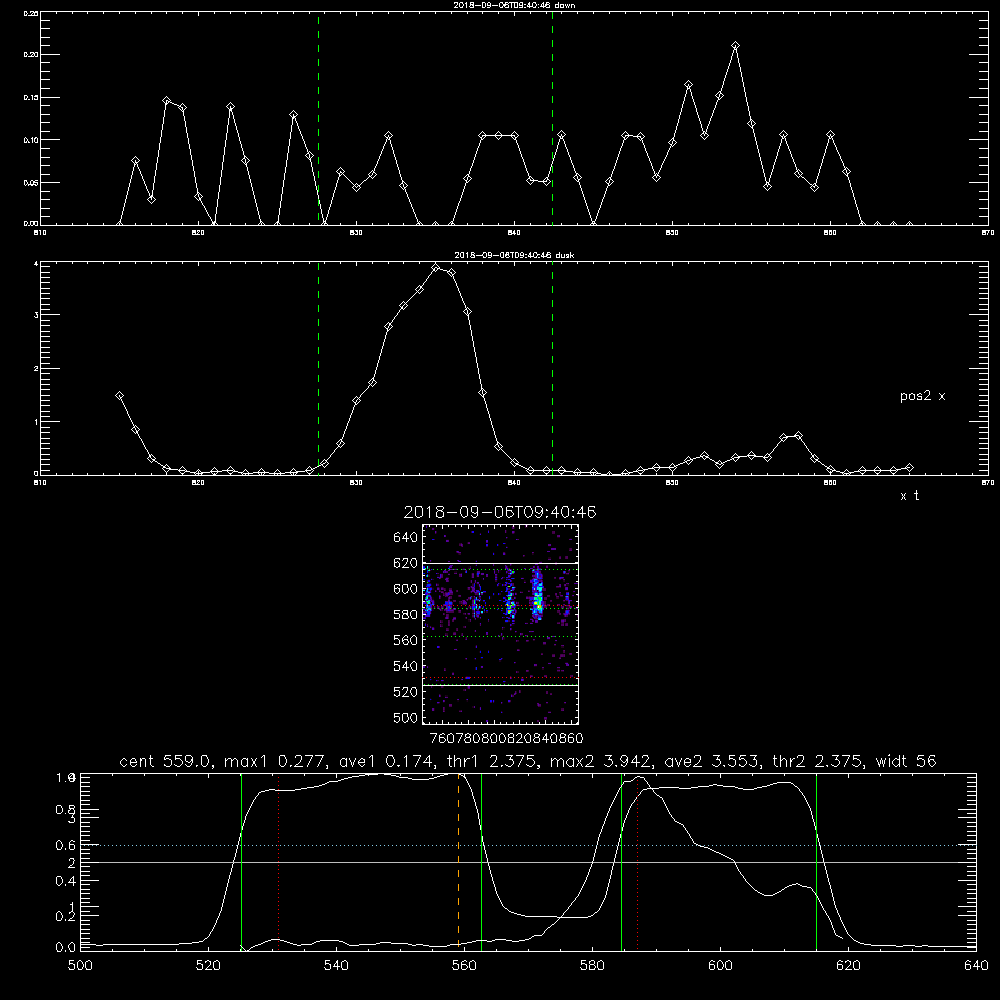The width and height of the screenshot is (1000, 1000).
Task: Select the leftmost solid green line in bottom plot
Action: click(241, 861)
